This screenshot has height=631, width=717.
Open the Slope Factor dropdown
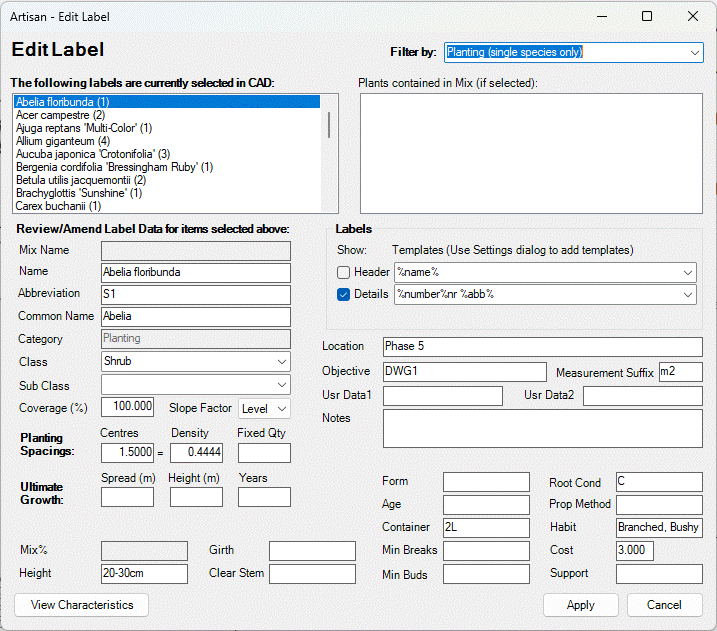(x=281, y=408)
